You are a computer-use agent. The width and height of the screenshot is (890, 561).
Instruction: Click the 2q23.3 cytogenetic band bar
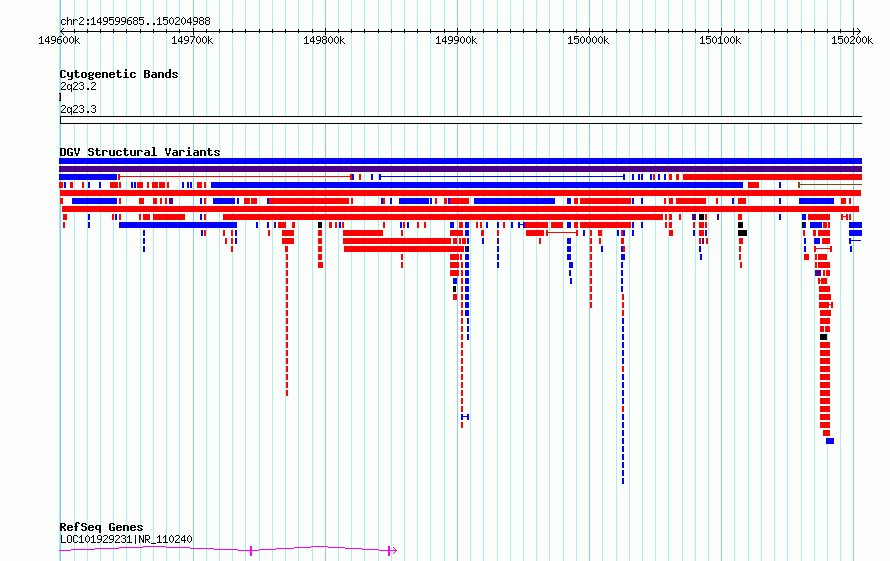tap(461, 120)
